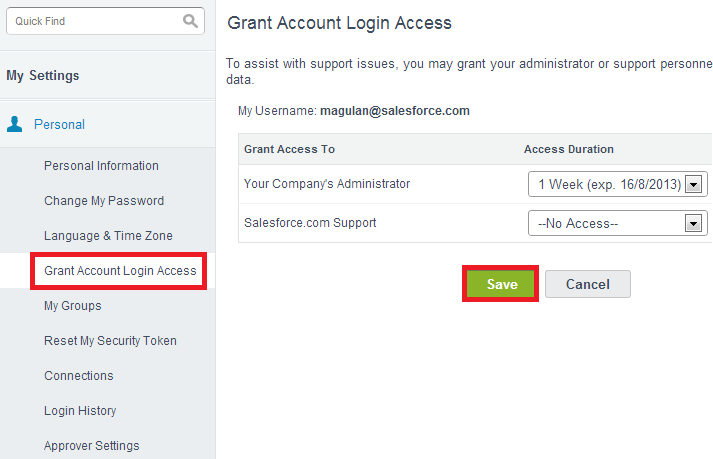The image size is (713, 459).
Task: Go to Change My Password
Action: (x=104, y=201)
